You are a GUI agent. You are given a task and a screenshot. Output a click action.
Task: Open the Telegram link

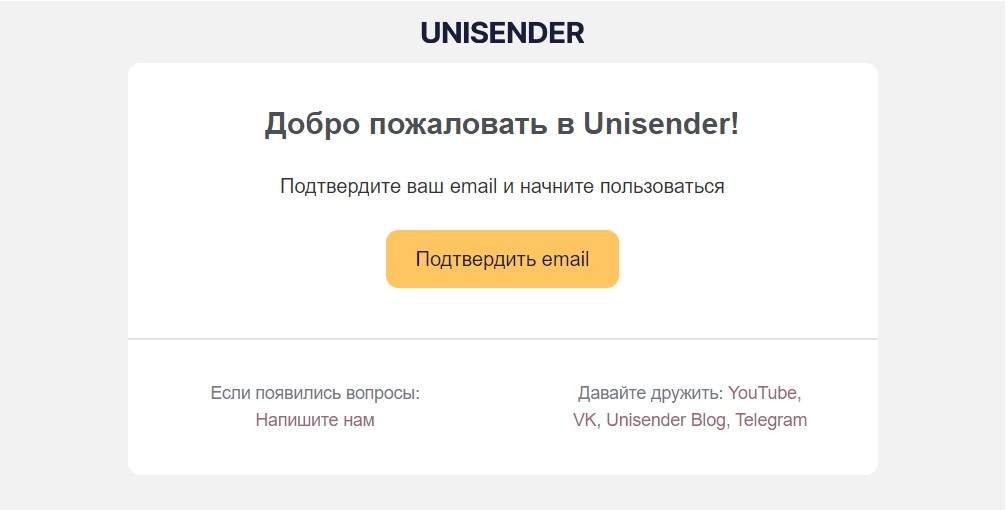point(771,420)
